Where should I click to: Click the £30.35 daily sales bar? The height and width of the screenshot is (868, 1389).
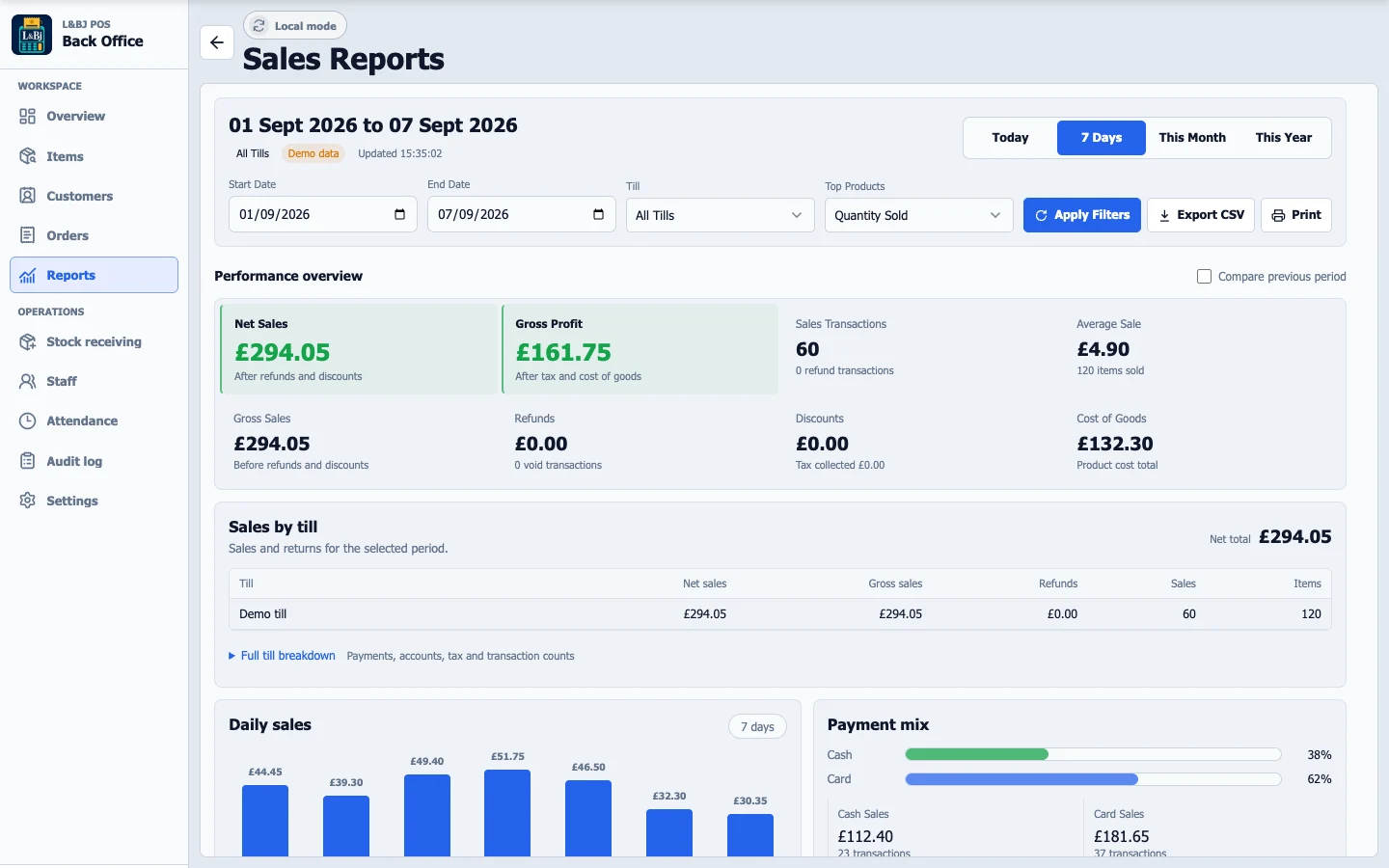pos(749,834)
